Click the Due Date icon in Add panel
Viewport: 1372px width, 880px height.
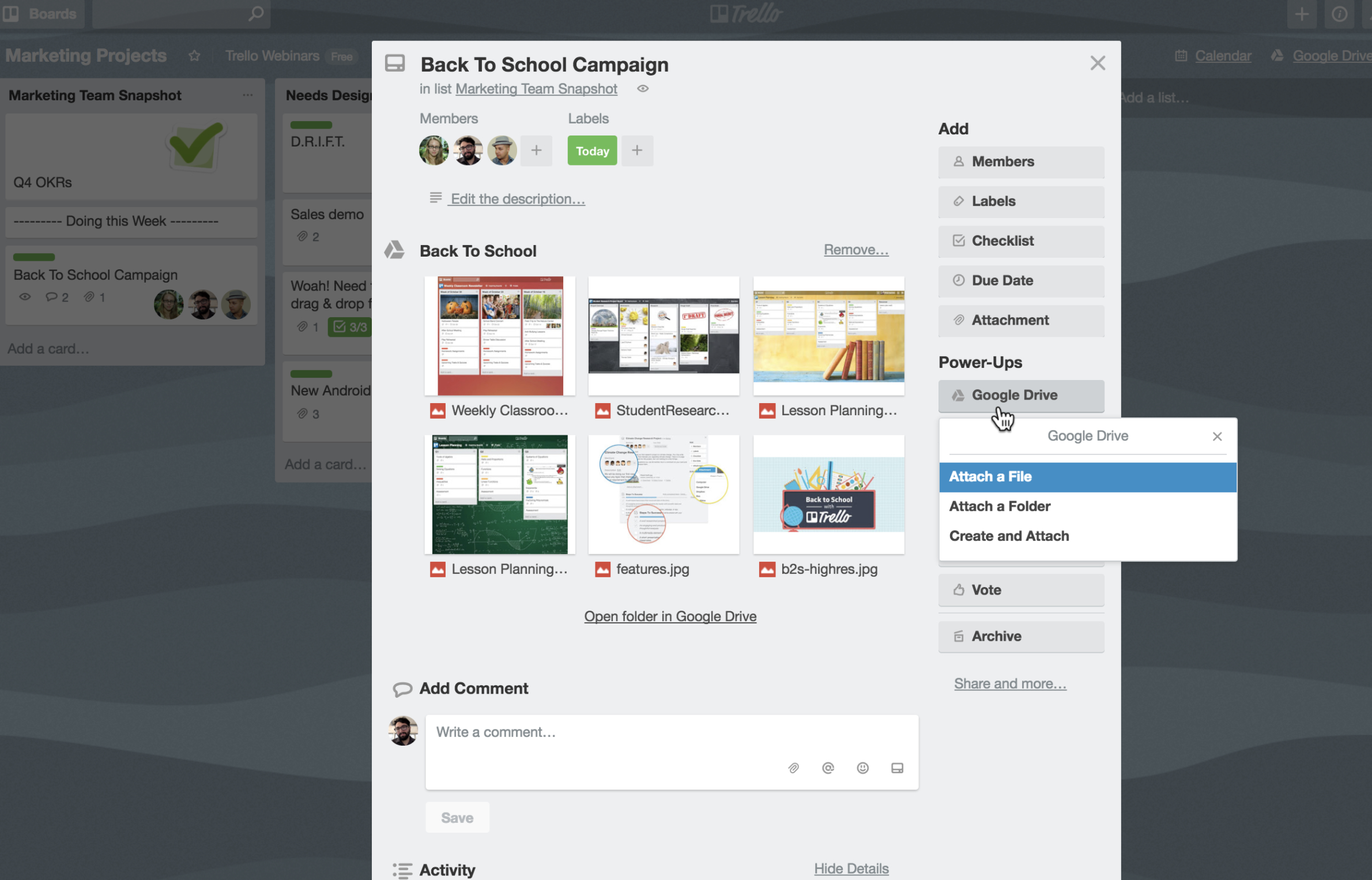[x=957, y=280]
